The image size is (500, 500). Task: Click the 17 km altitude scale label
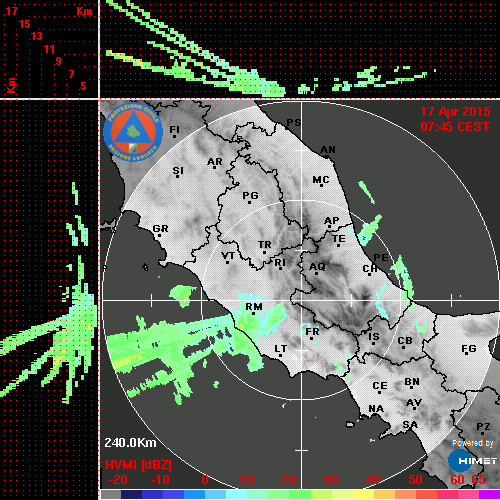11,11
